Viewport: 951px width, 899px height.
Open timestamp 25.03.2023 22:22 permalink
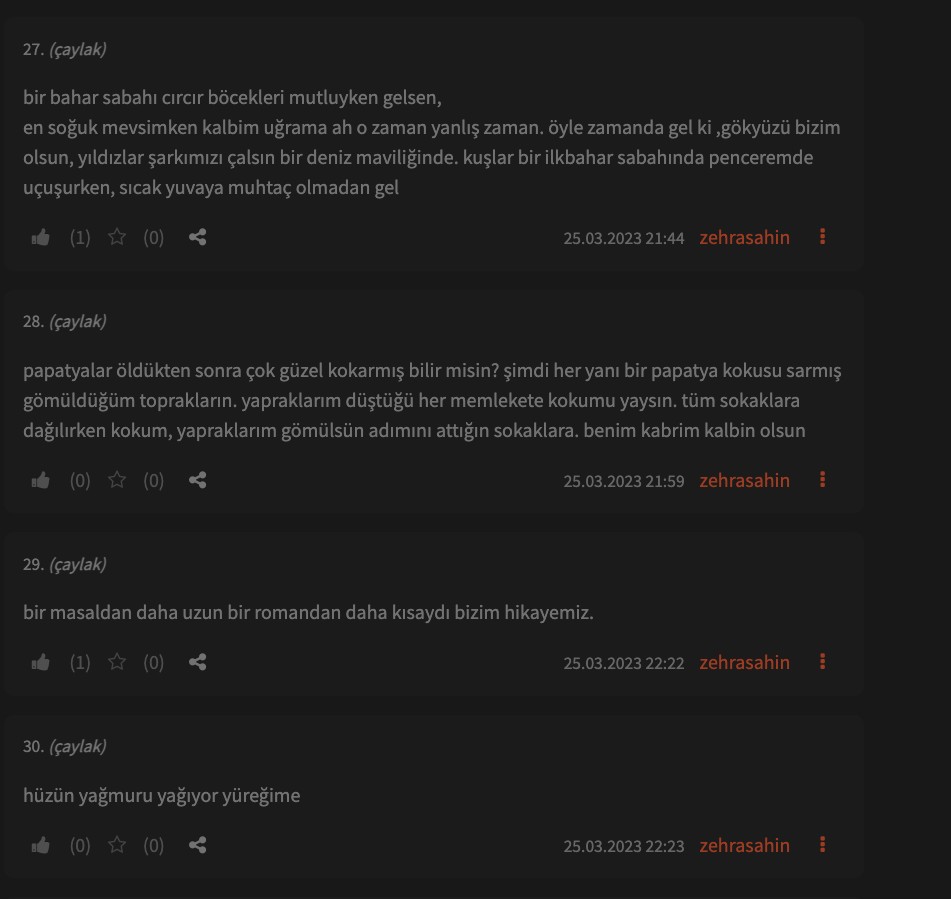623,663
